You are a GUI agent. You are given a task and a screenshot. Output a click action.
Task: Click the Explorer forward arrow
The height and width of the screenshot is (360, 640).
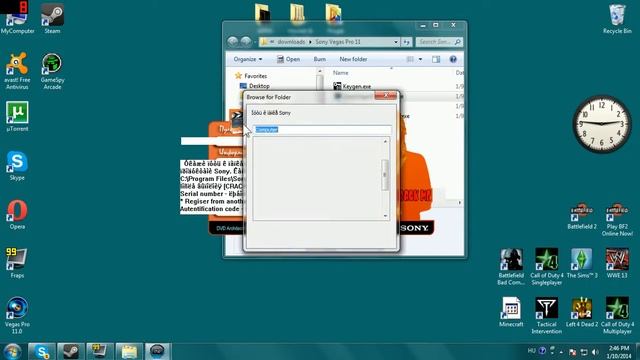(x=246, y=42)
